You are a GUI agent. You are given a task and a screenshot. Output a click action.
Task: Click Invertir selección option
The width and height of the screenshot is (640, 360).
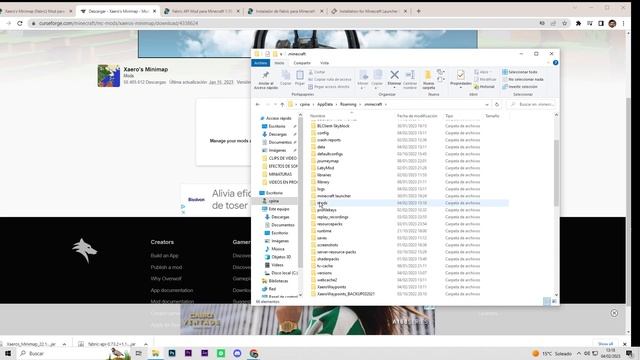coord(520,87)
